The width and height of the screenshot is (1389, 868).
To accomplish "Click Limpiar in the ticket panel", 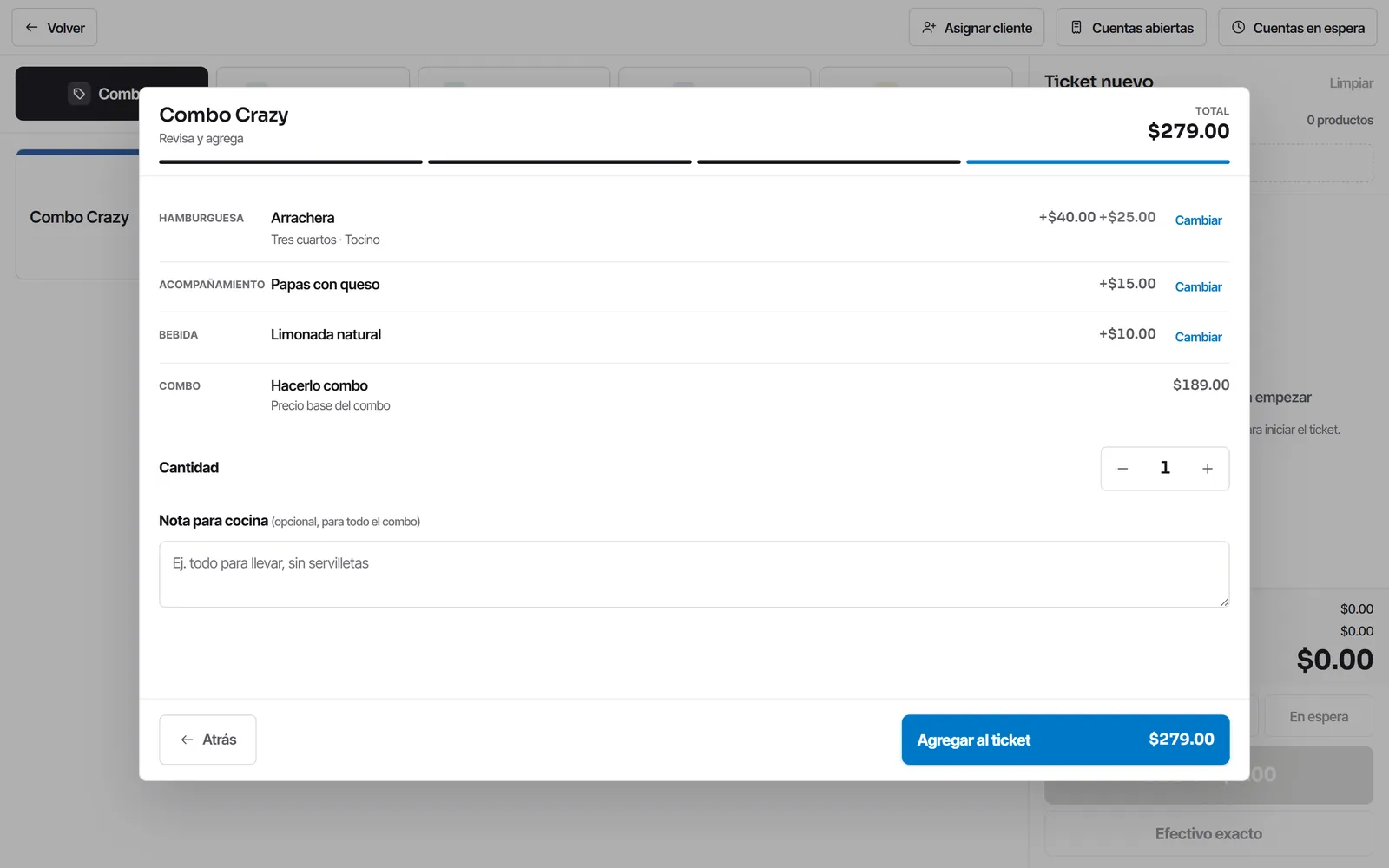I will (1351, 83).
